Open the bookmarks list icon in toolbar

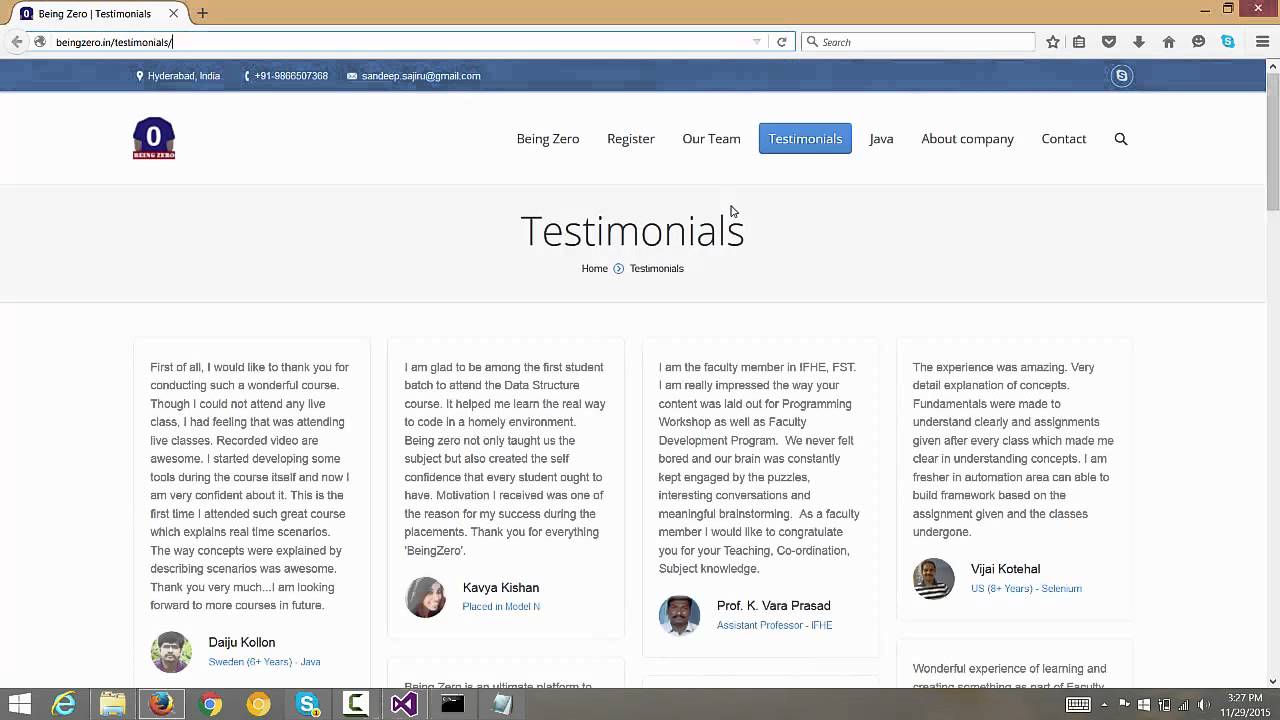tap(1079, 42)
